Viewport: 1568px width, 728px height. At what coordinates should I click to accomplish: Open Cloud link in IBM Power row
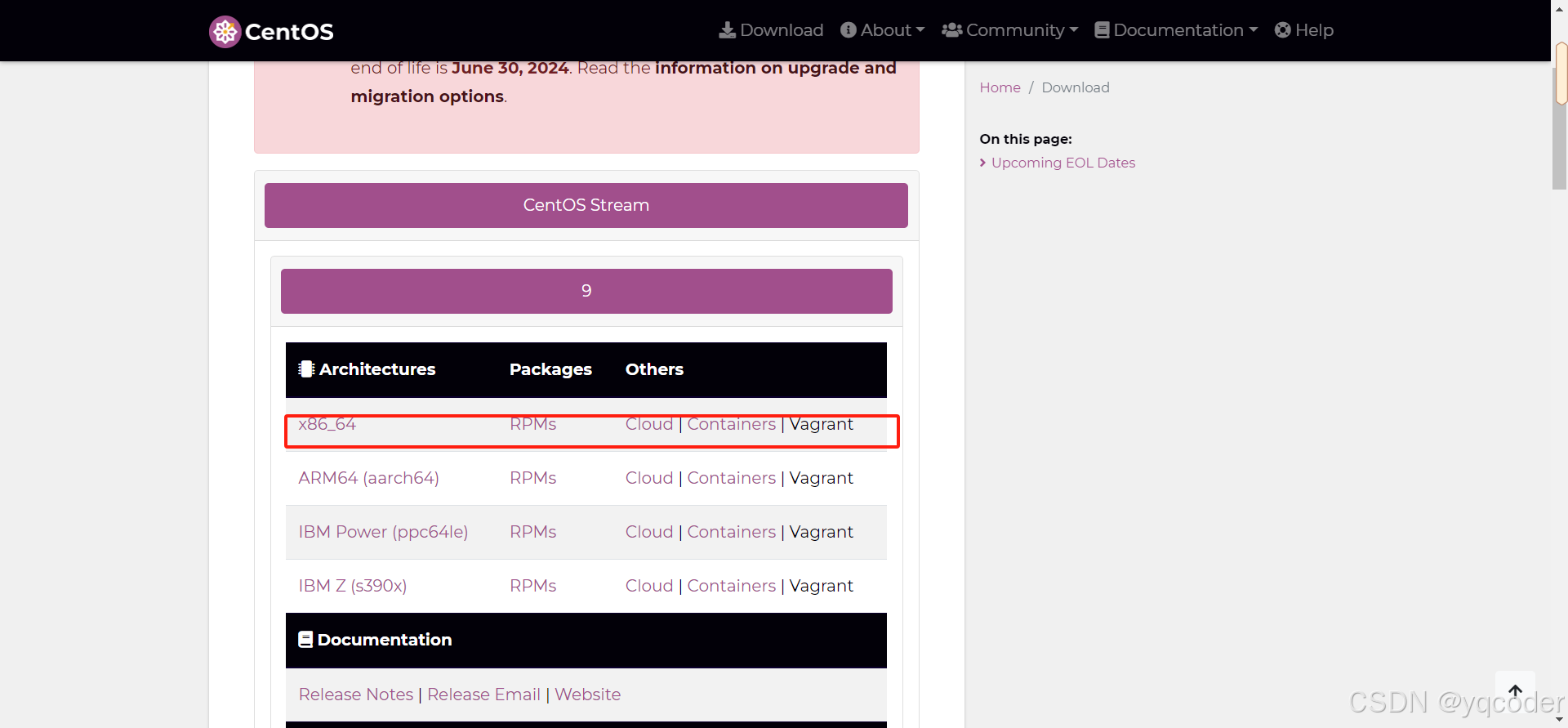click(x=649, y=532)
